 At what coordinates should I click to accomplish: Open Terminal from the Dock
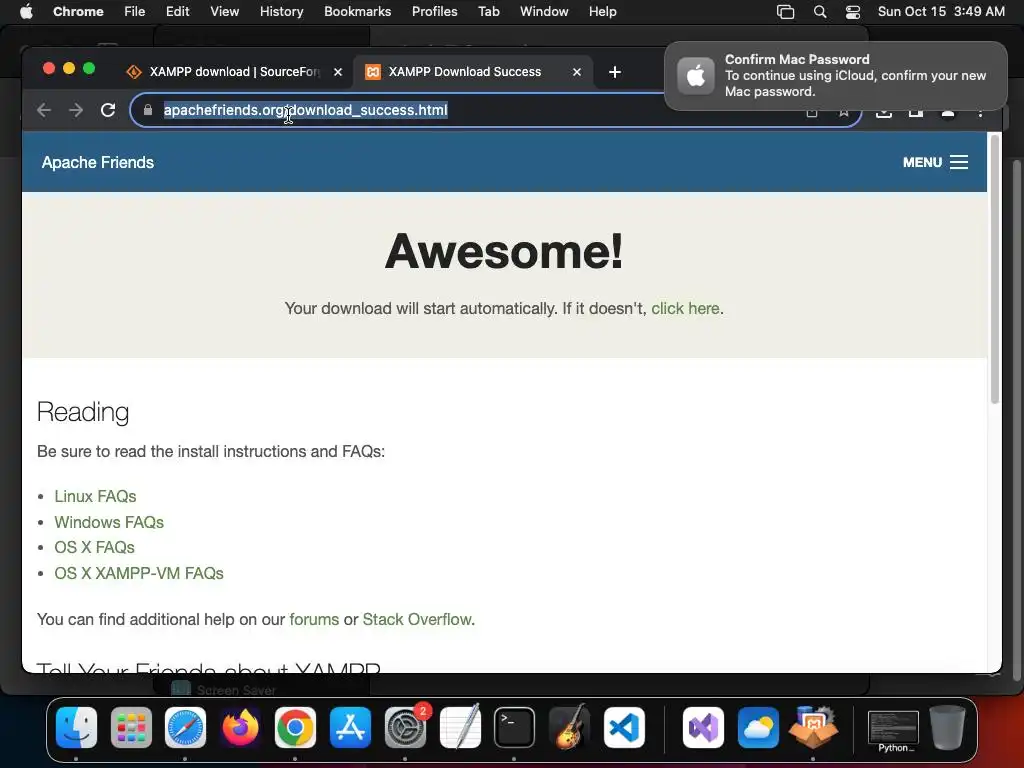(515, 728)
